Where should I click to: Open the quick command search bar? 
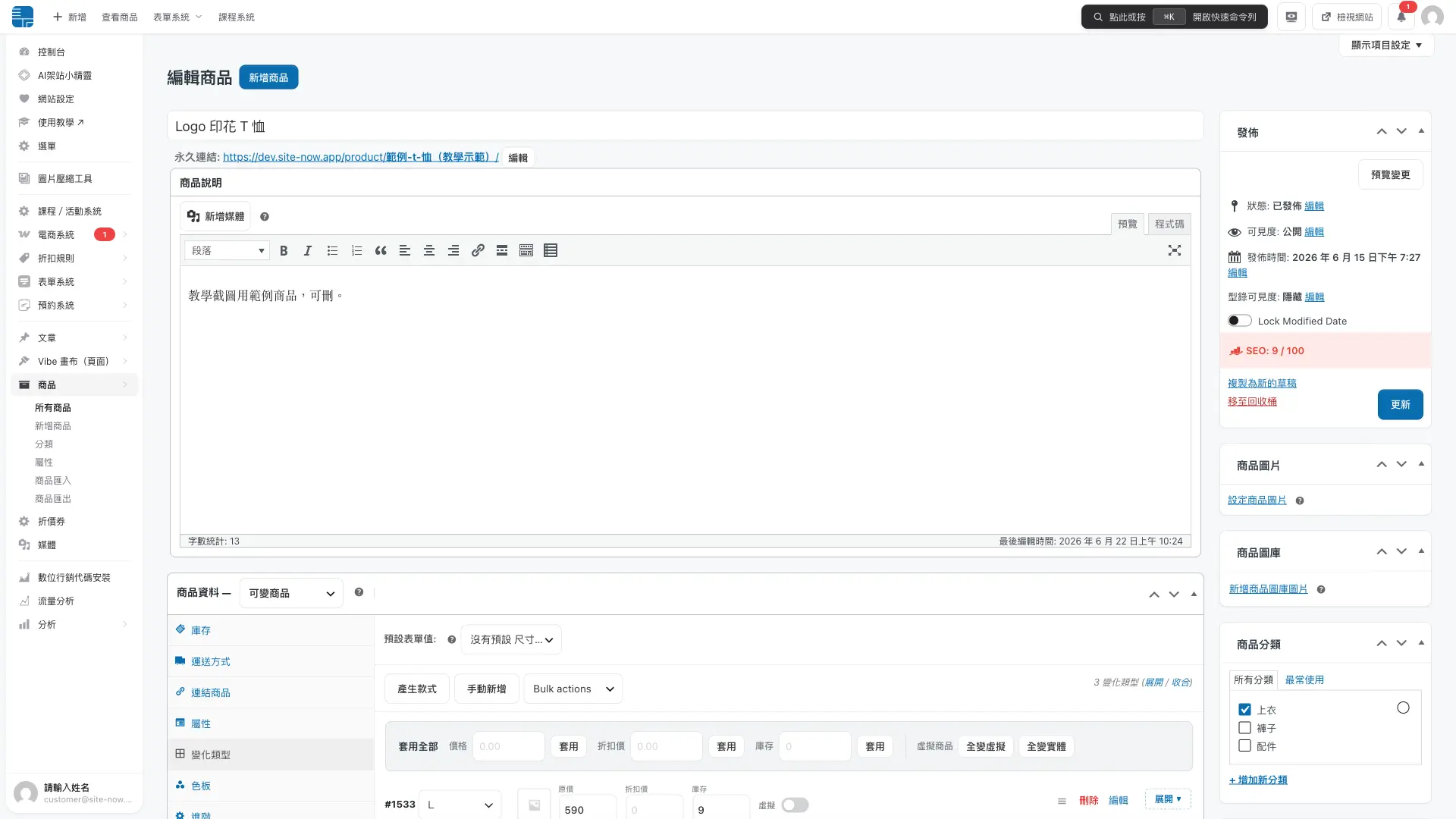(1174, 17)
